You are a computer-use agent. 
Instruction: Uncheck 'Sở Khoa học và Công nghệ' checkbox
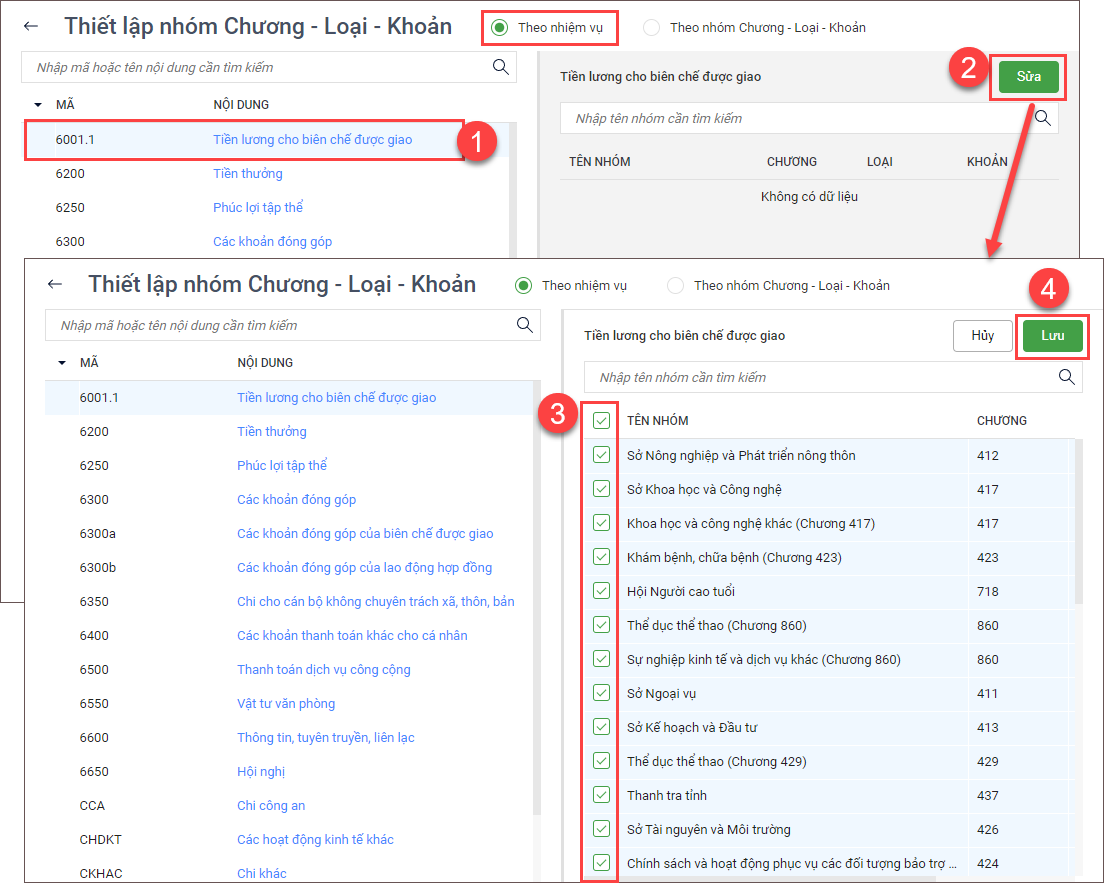[x=601, y=489]
